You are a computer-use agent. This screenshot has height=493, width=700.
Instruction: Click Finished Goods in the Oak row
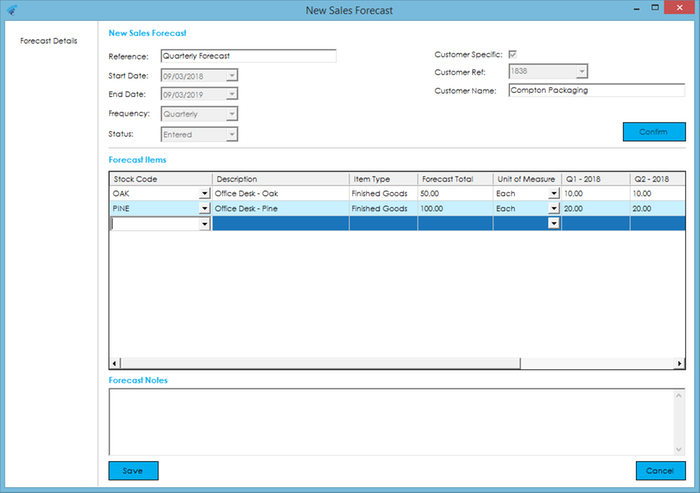tap(383, 193)
